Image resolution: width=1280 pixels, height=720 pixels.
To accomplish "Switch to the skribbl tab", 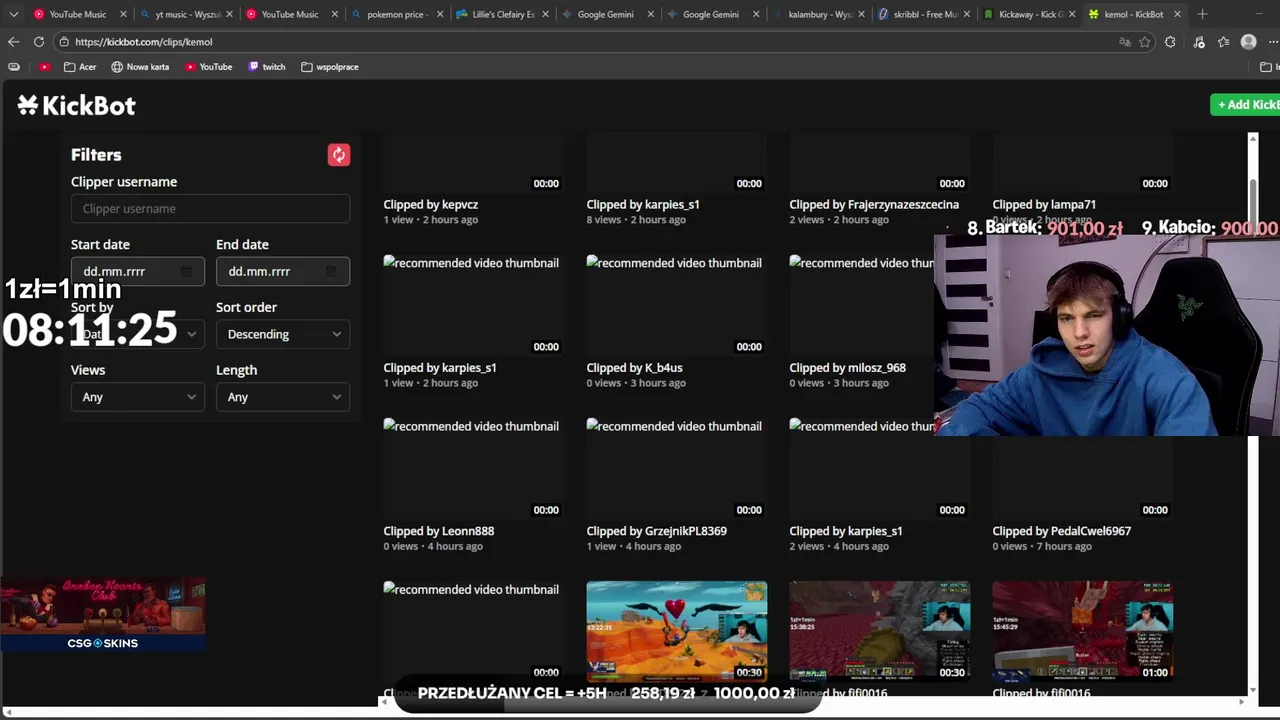I will [x=923, y=14].
